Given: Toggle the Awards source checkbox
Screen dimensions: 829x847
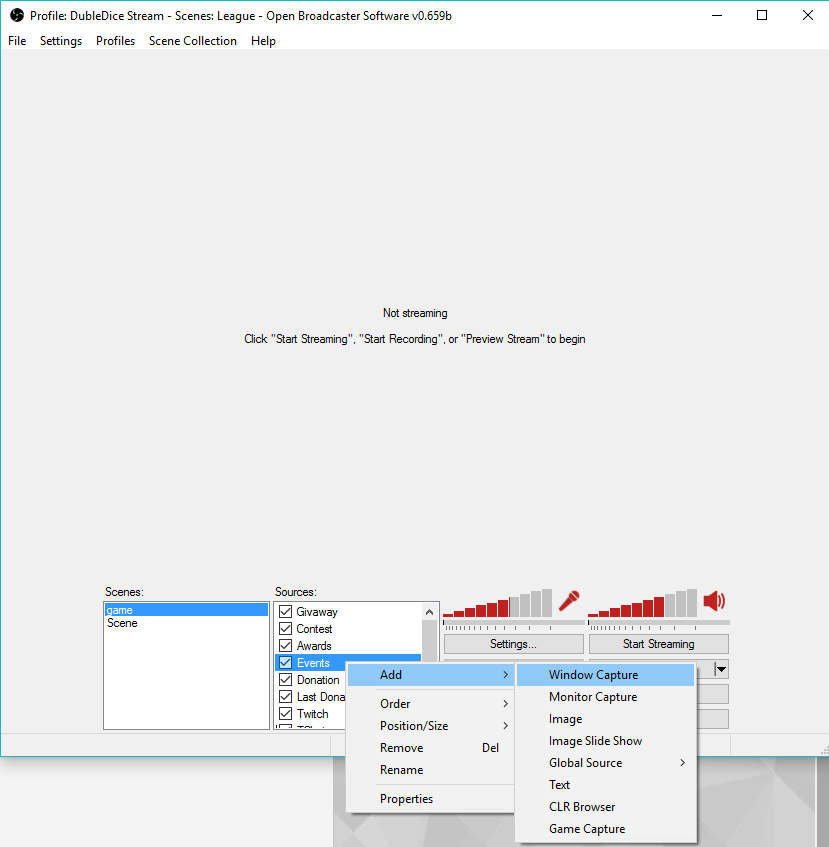Looking at the screenshot, I should coord(285,646).
